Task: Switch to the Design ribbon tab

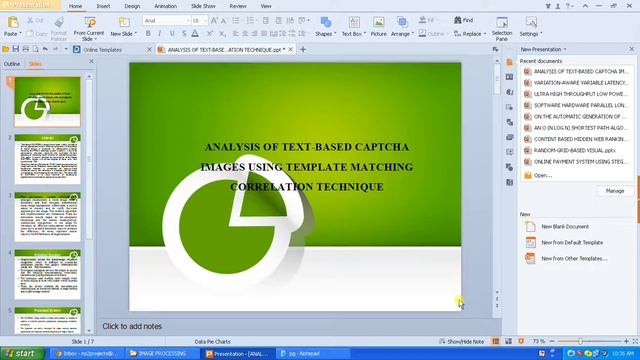Action: tap(132, 6)
